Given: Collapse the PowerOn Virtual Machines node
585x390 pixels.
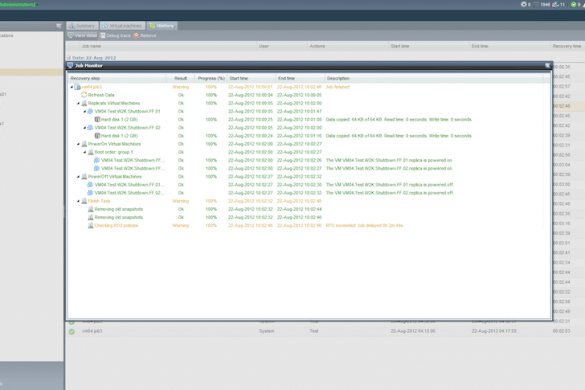Looking at the screenshot, I should click(78, 144).
